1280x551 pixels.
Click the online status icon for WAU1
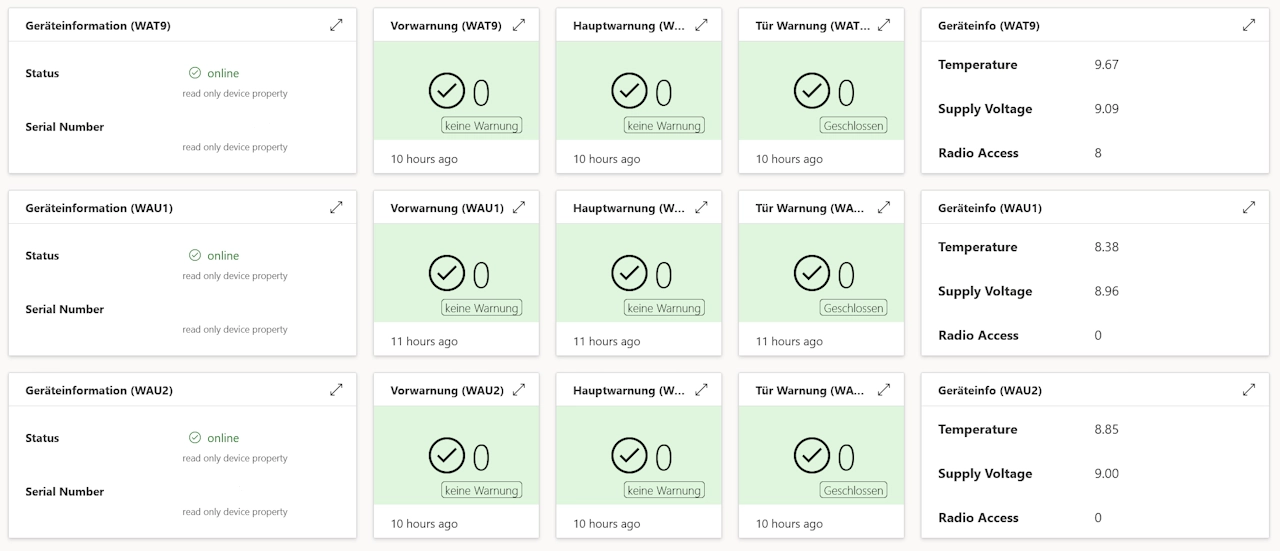195,255
